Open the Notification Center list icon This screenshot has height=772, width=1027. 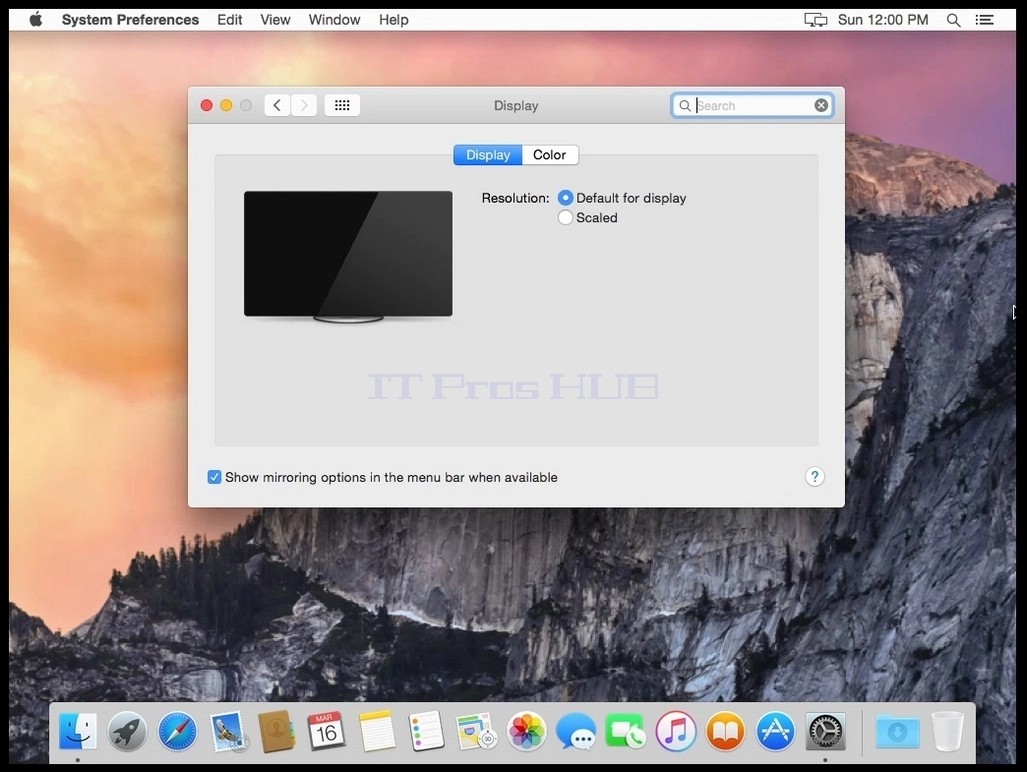pyautogui.click(x=984, y=20)
